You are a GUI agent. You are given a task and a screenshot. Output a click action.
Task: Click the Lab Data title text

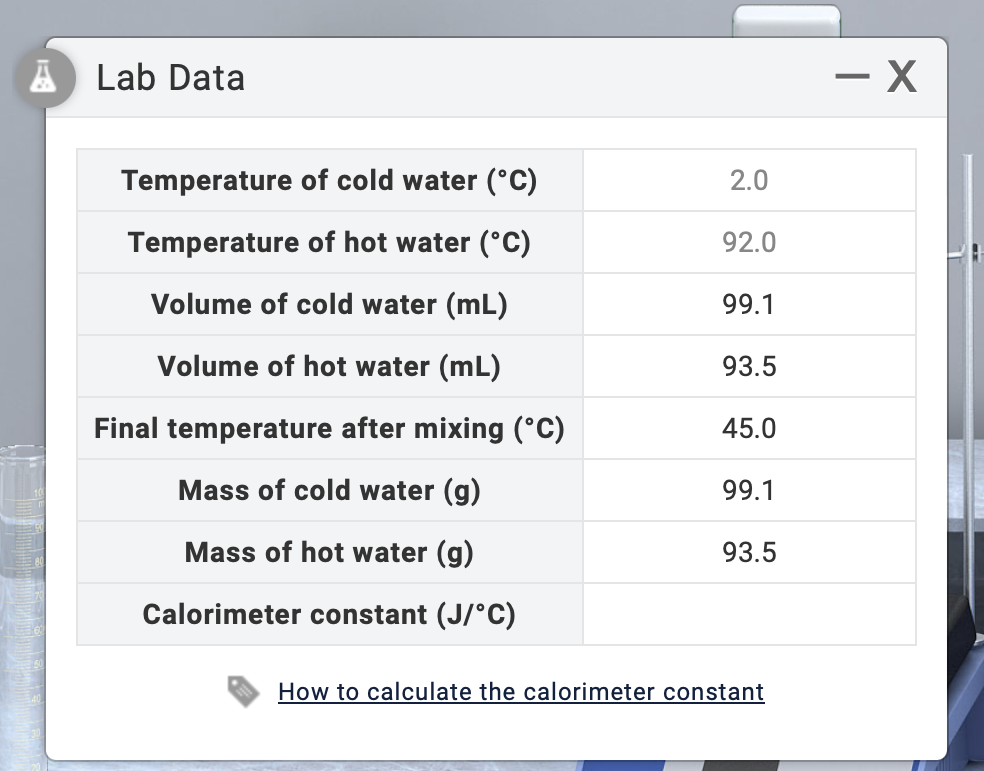click(x=170, y=78)
